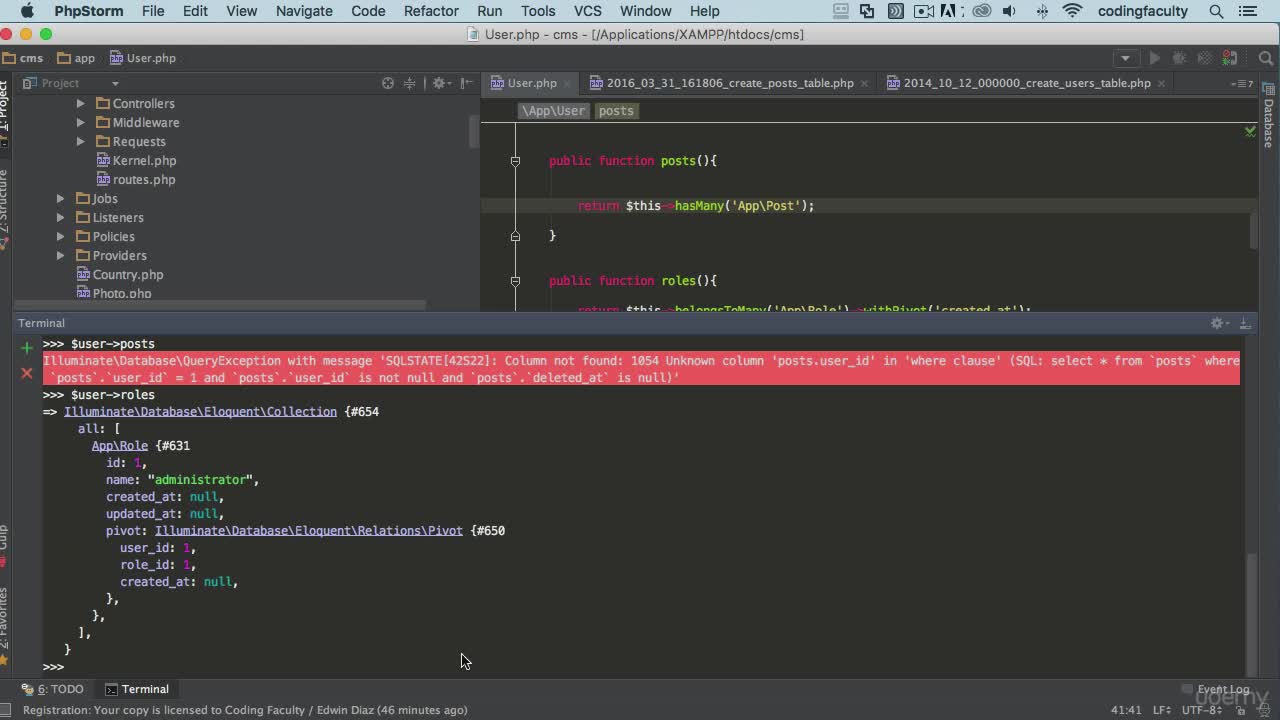1280x720 pixels.
Task: Open the Apple menu
Action: [x=27, y=11]
